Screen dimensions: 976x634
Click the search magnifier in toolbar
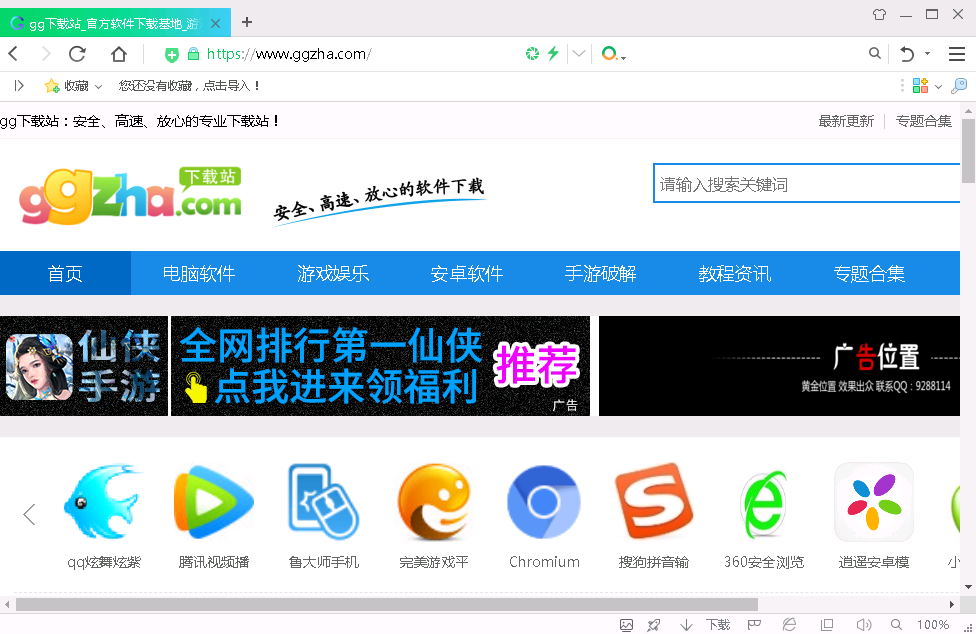coord(875,54)
